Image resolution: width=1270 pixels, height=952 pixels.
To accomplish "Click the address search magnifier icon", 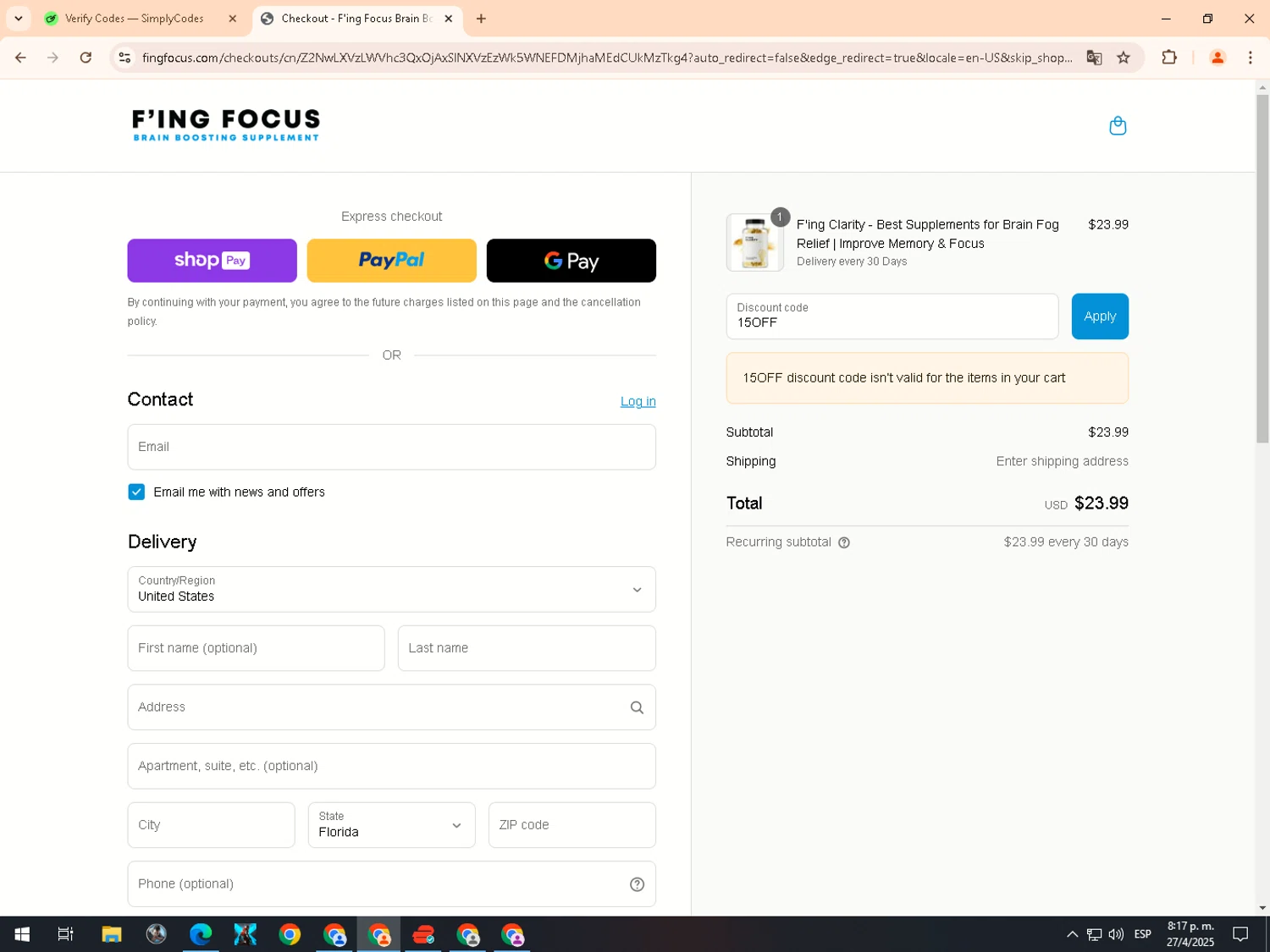I will tap(637, 707).
